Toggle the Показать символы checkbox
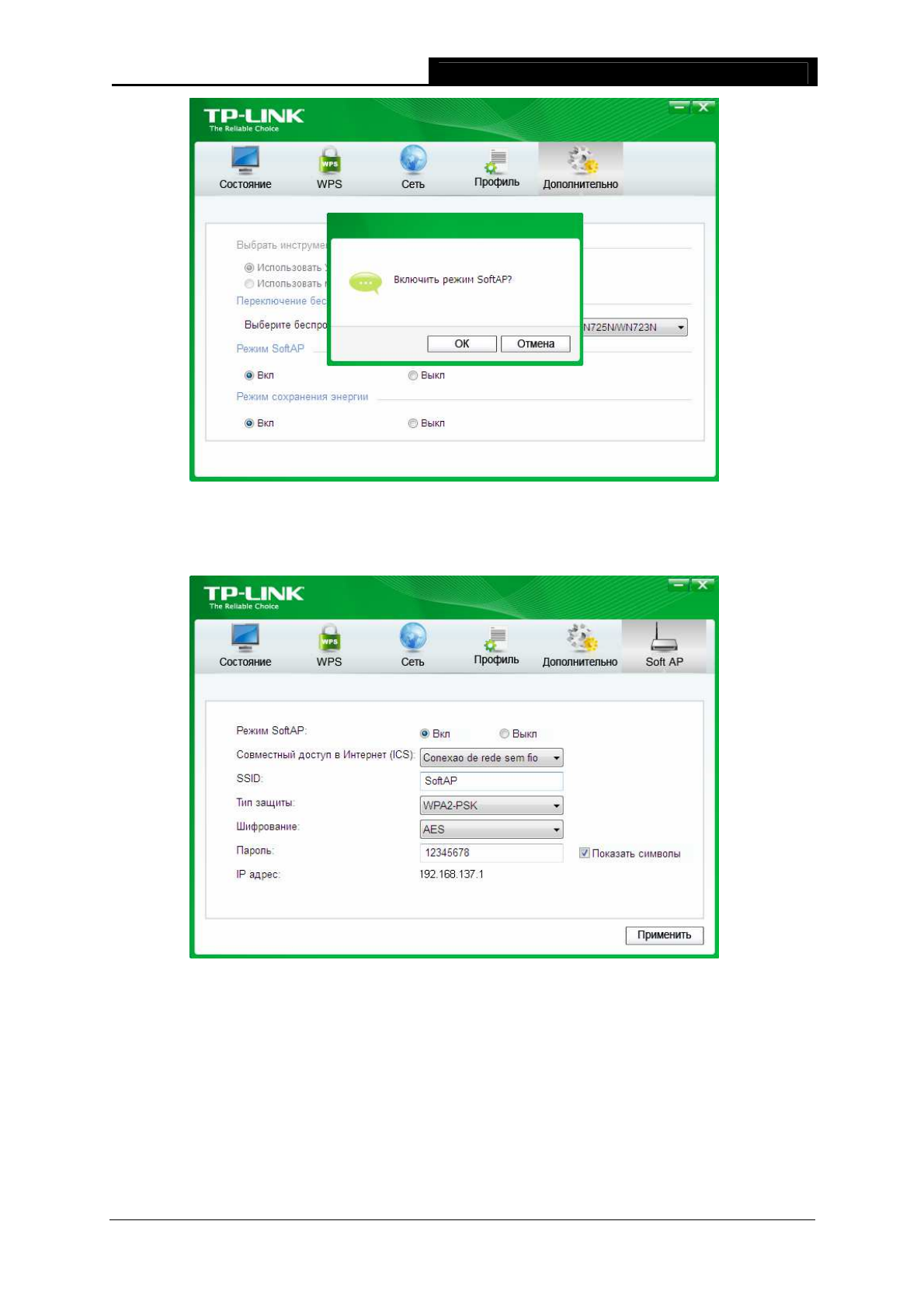Screen dimensions: 924x1308 tap(584, 853)
